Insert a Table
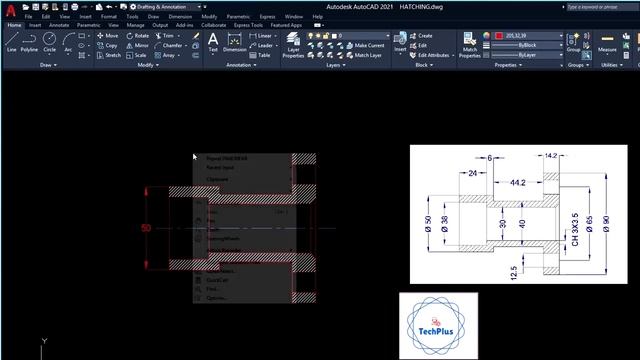 (260, 55)
